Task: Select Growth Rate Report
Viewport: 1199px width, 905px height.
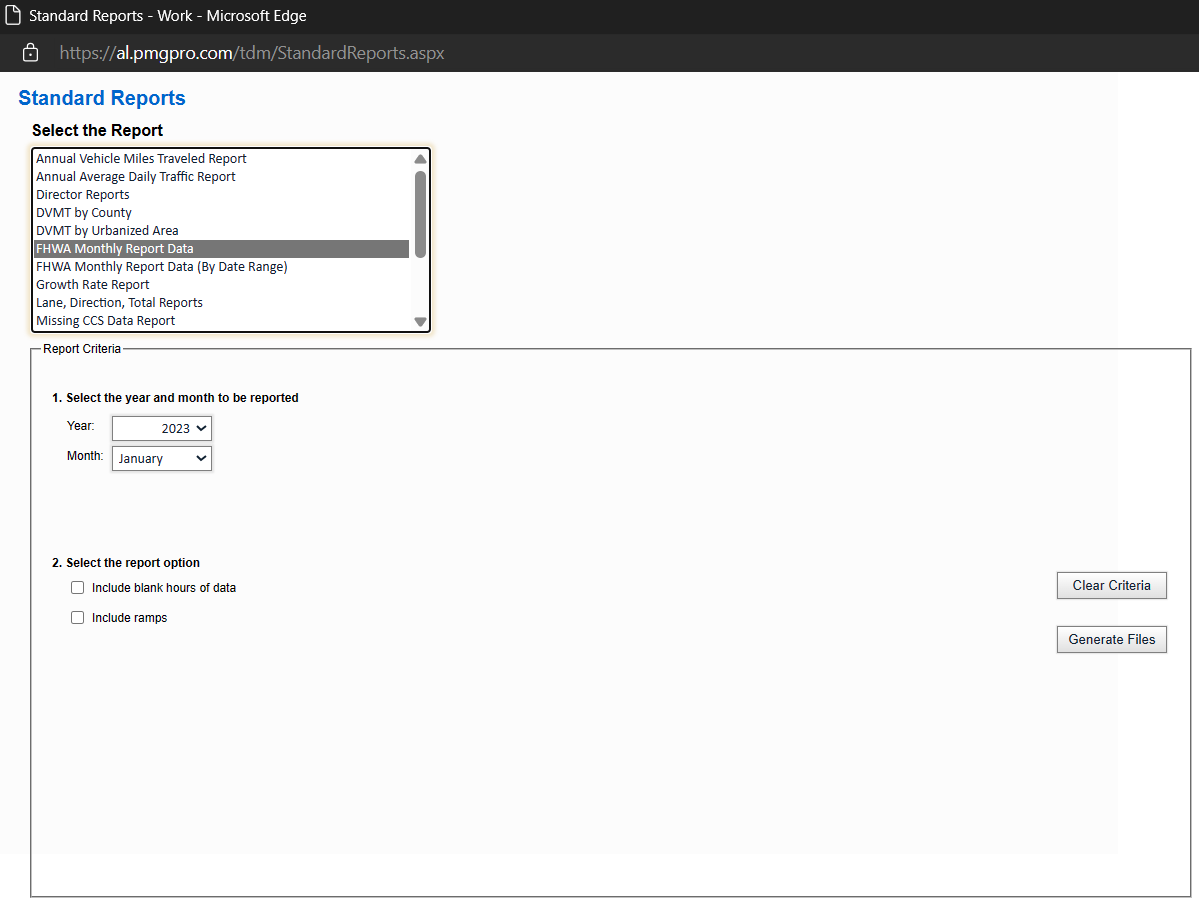Action: pos(221,284)
